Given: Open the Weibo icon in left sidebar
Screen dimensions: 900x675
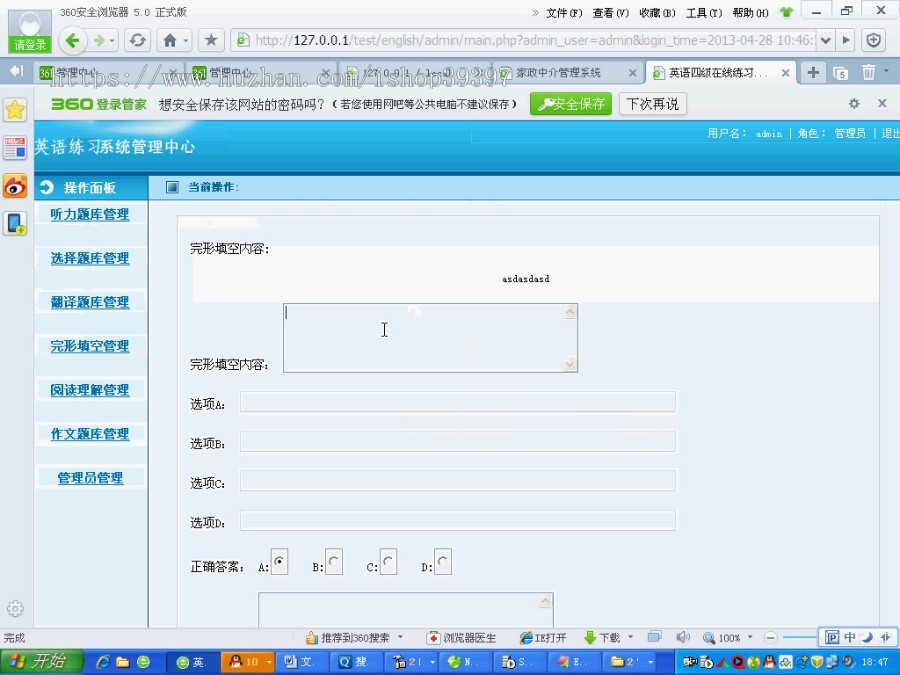Looking at the screenshot, I should [15, 186].
